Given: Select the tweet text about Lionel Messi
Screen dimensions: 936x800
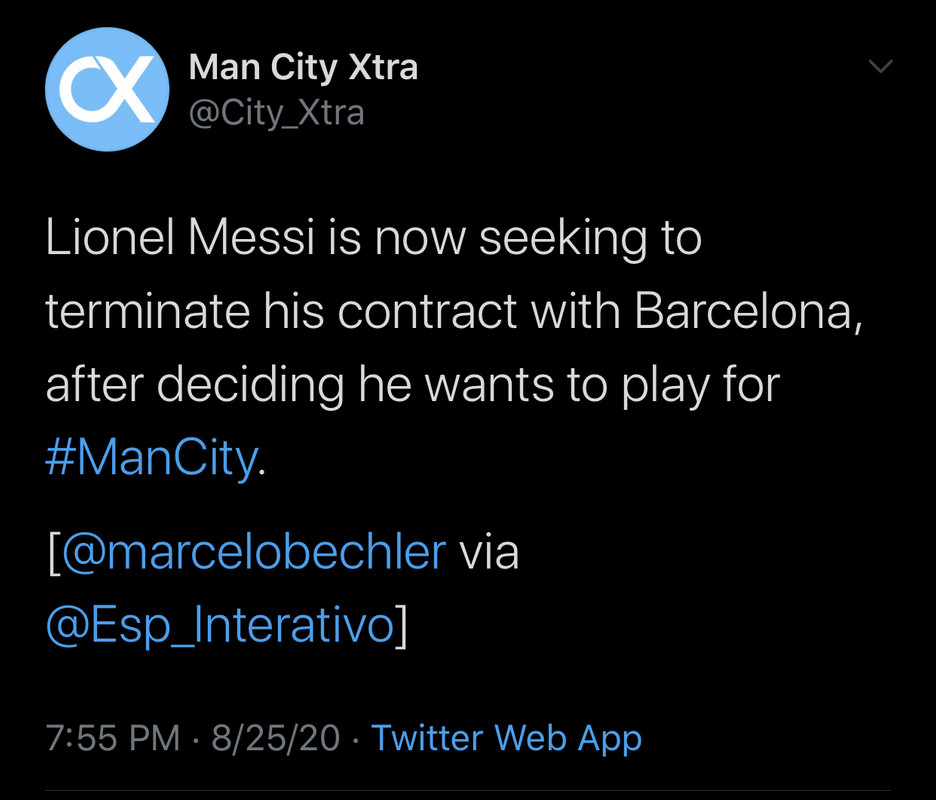Looking at the screenshot, I should [x=454, y=348].
